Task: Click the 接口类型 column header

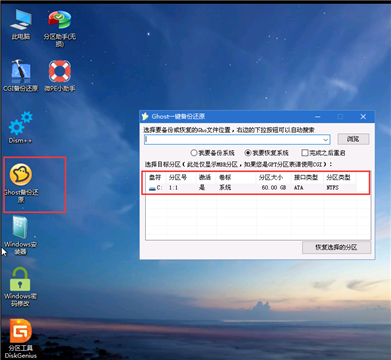Action: [x=306, y=177]
